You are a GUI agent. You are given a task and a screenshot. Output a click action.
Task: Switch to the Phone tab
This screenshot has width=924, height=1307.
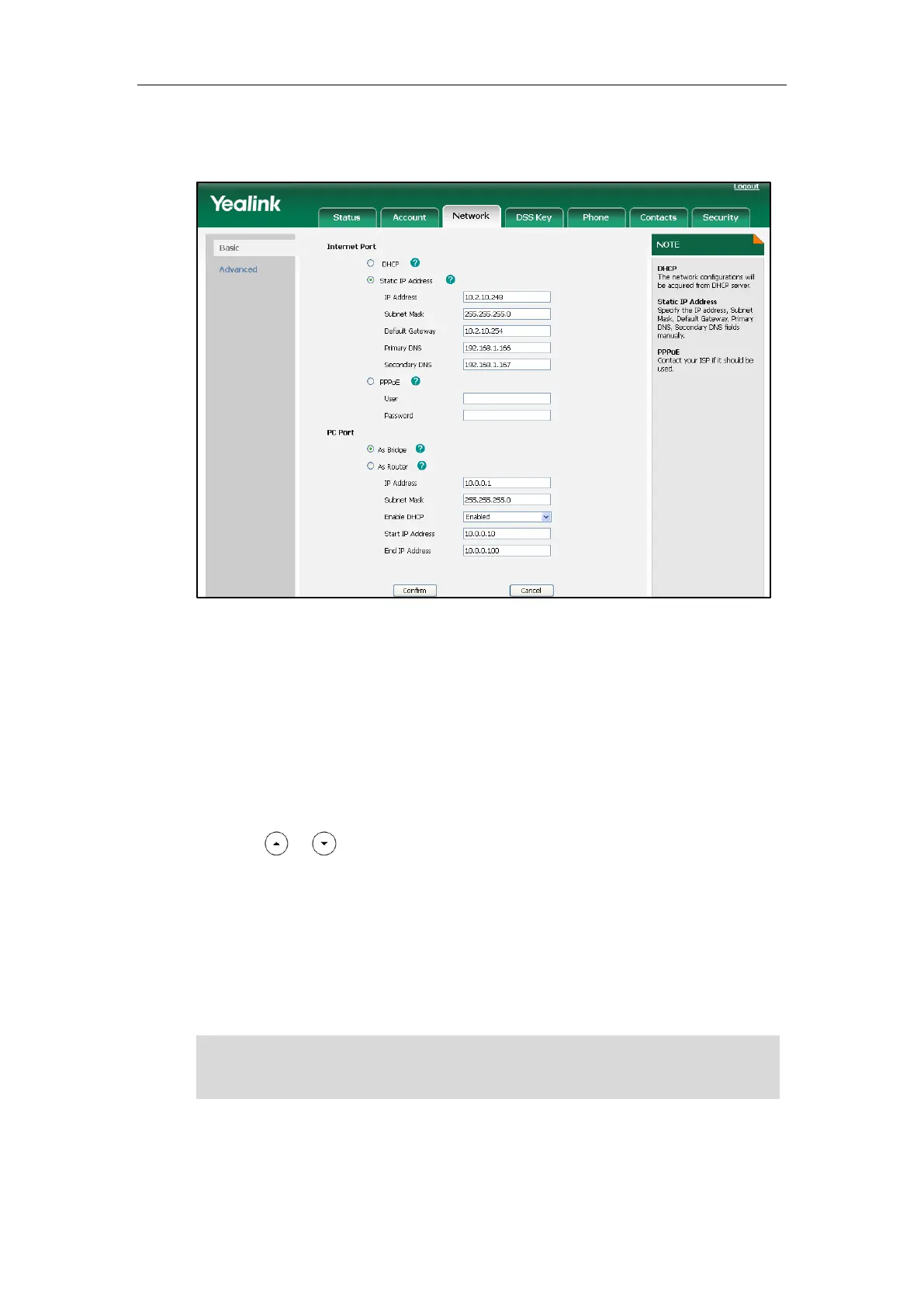point(596,217)
